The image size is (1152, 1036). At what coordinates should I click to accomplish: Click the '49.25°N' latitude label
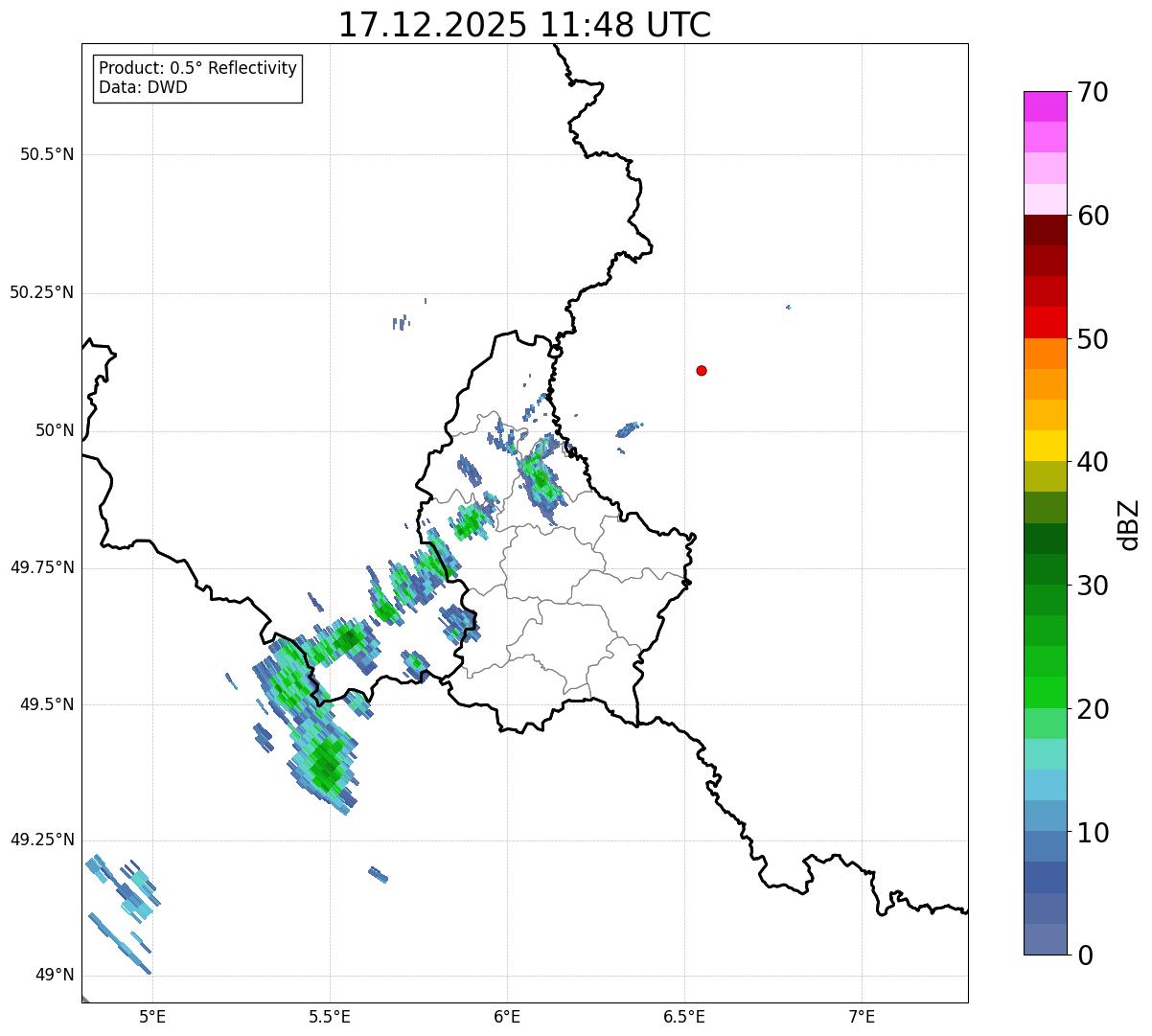(x=42, y=840)
